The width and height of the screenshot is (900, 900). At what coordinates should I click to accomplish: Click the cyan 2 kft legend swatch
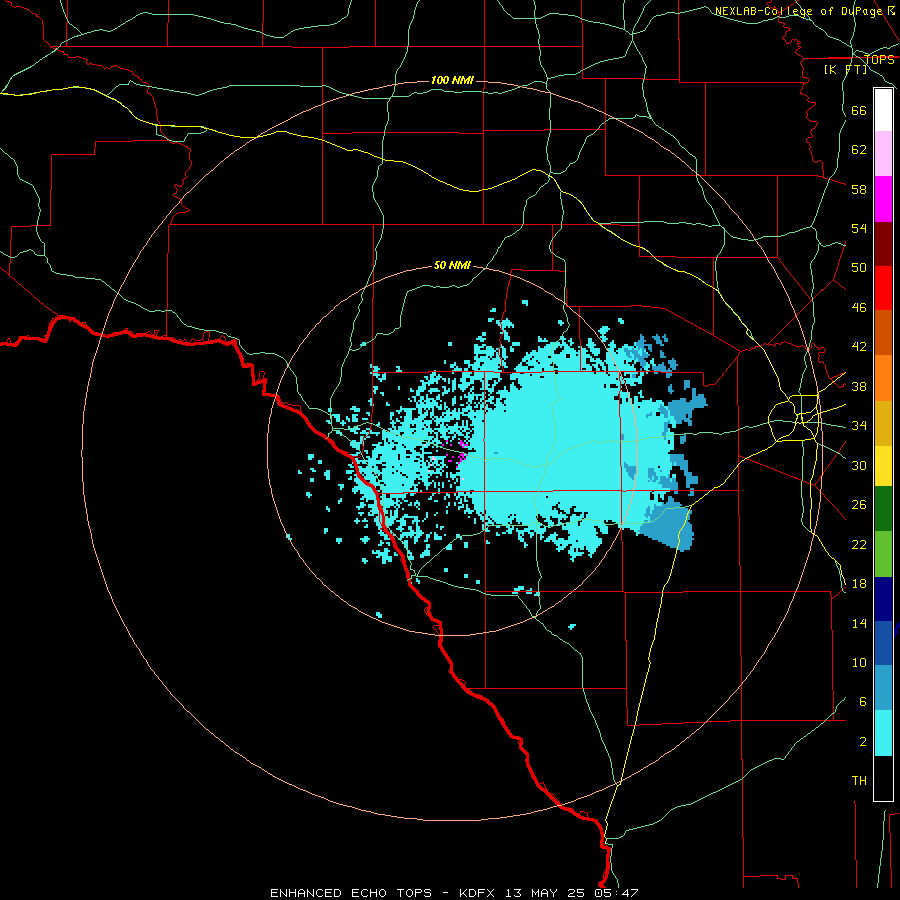pyautogui.click(x=883, y=733)
